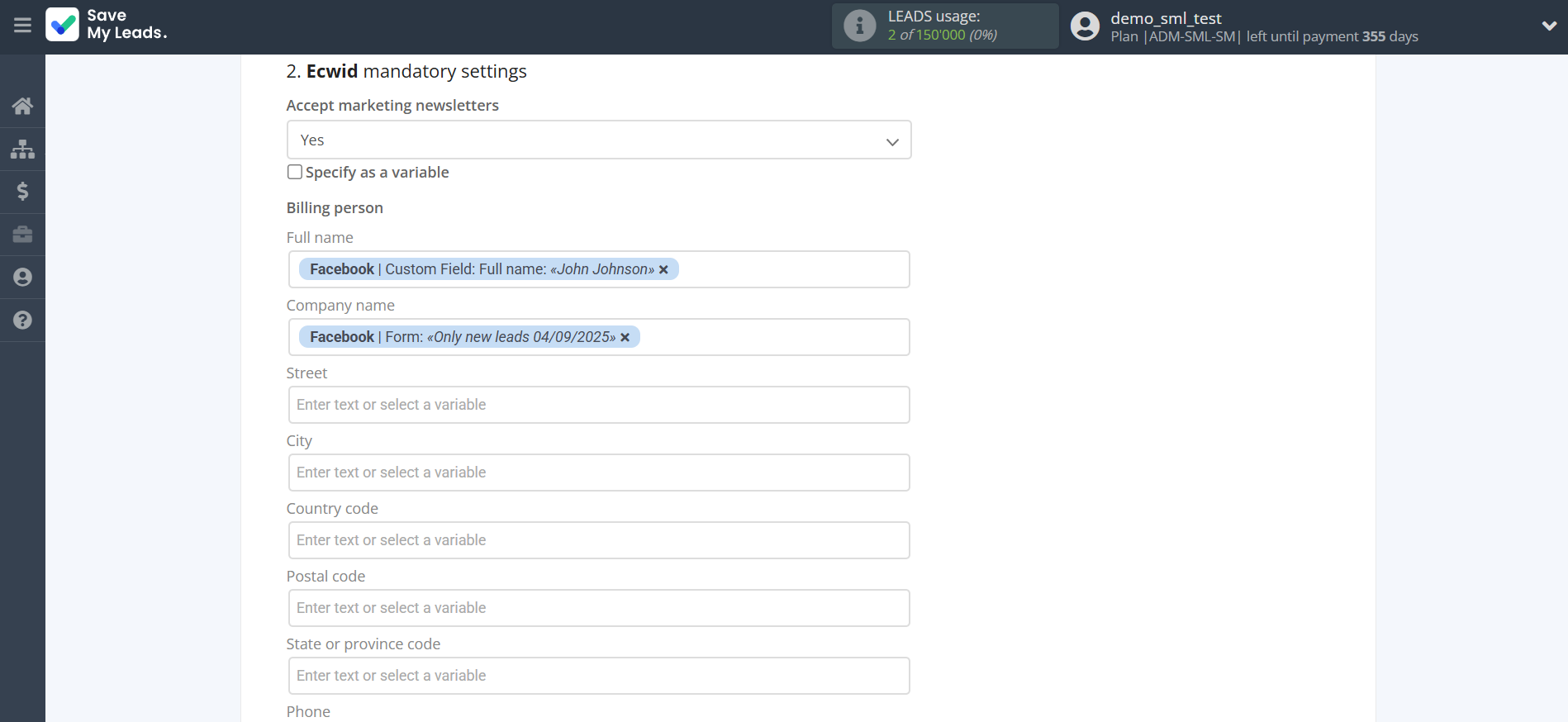
Task: Enable Specify as a variable checkbox
Action: (x=295, y=172)
